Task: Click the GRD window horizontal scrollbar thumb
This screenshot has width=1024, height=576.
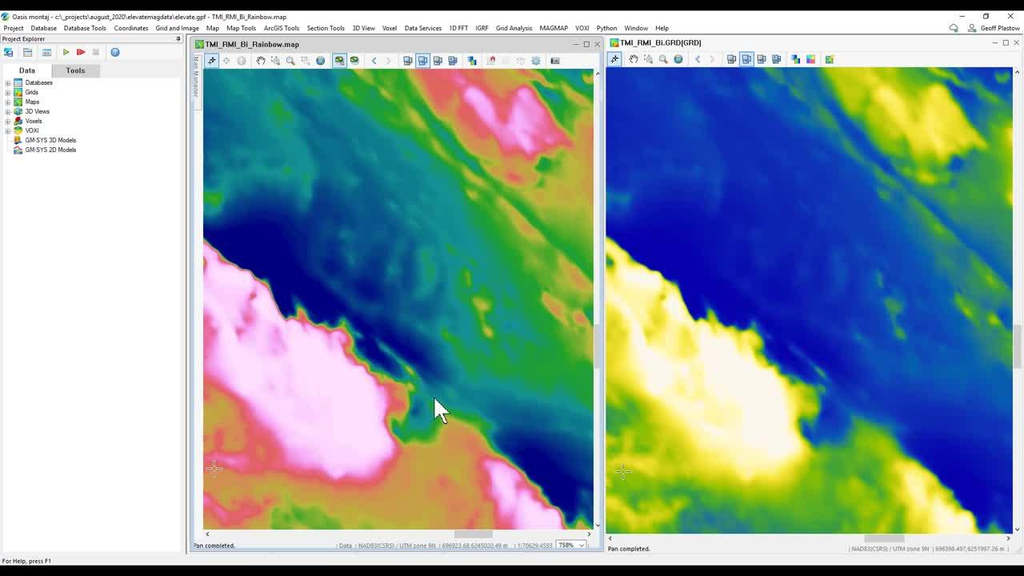Action: pyautogui.click(x=884, y=539)
